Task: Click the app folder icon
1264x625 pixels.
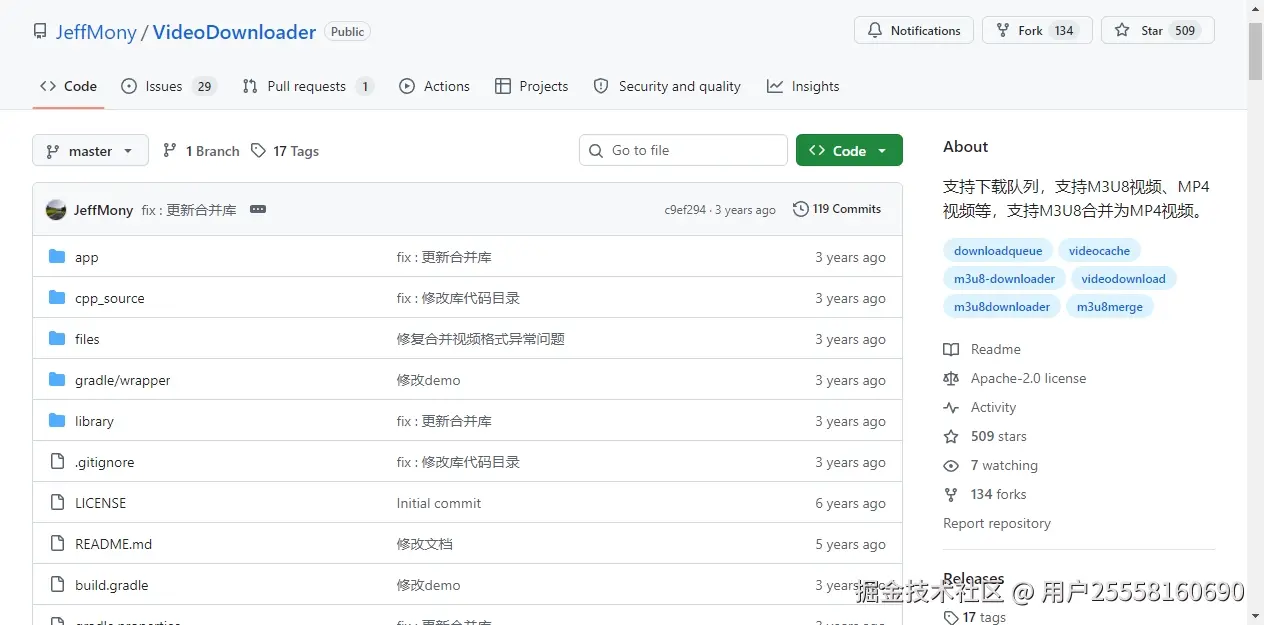Action: (57, 257)
